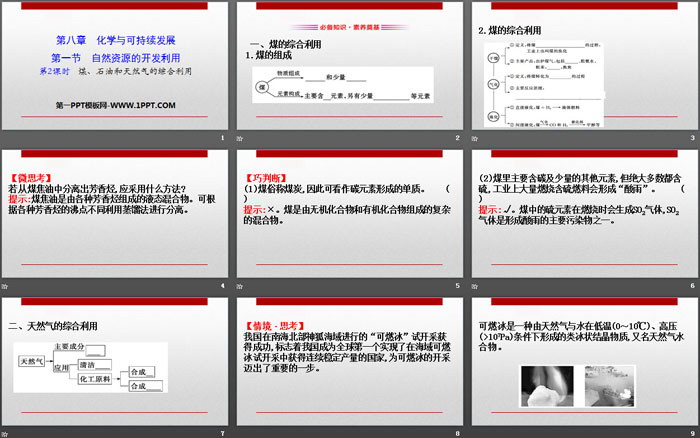This screenshot has height=438, width=700.
Task: Click the '天然气' box in slide 7 diagram
Action: (31, 360)
